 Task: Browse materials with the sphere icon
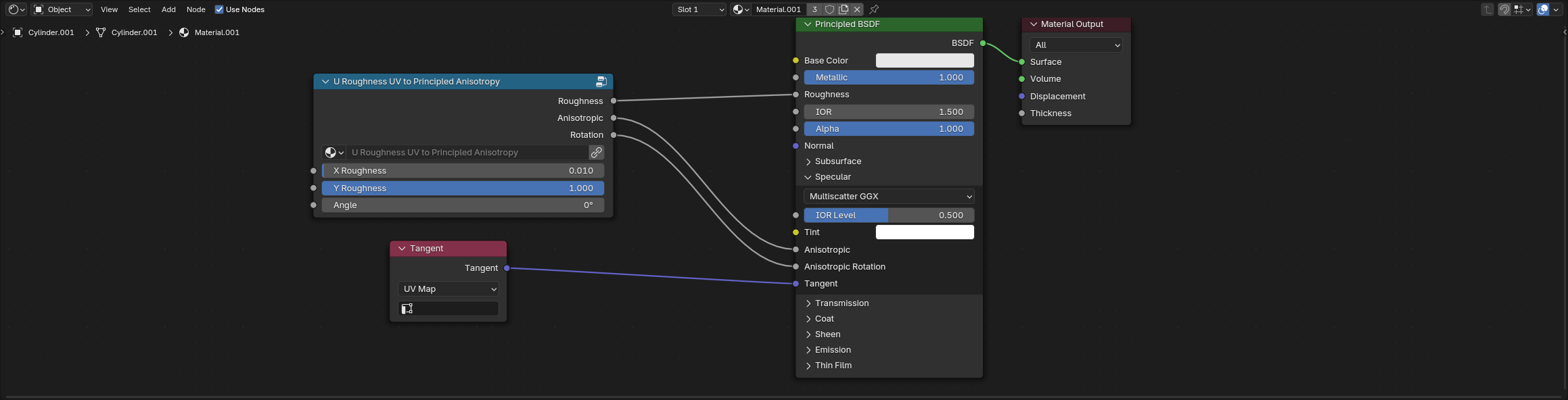(x=741, y=9)
